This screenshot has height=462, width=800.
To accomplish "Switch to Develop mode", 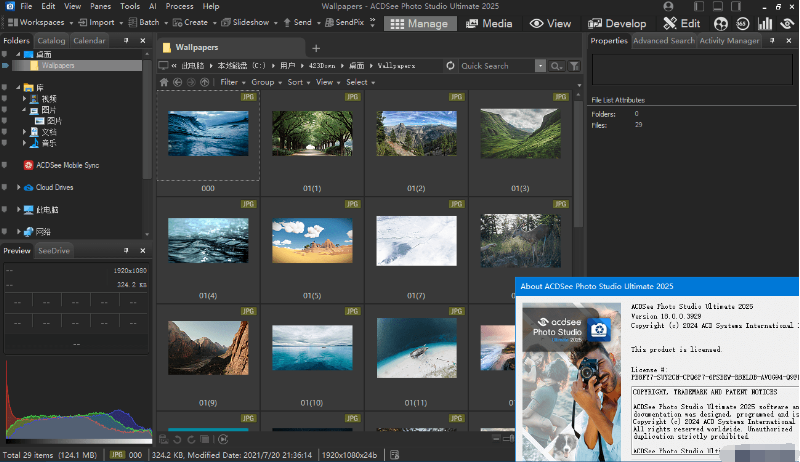I will pyautogui.click(x=617, y=23).
